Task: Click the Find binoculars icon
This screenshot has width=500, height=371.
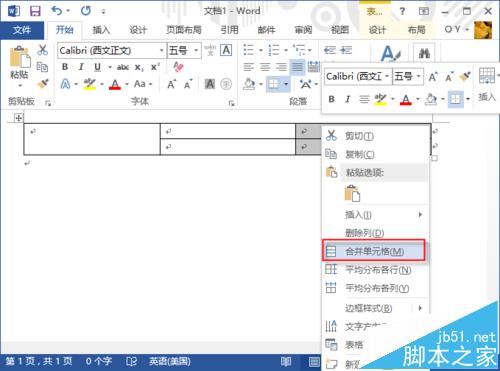Action: (424, 53)
